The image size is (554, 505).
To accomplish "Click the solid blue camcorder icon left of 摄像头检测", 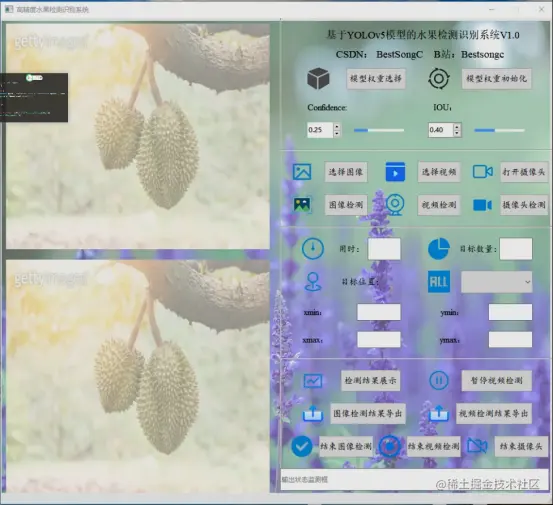I will click(x=482, y=205).
